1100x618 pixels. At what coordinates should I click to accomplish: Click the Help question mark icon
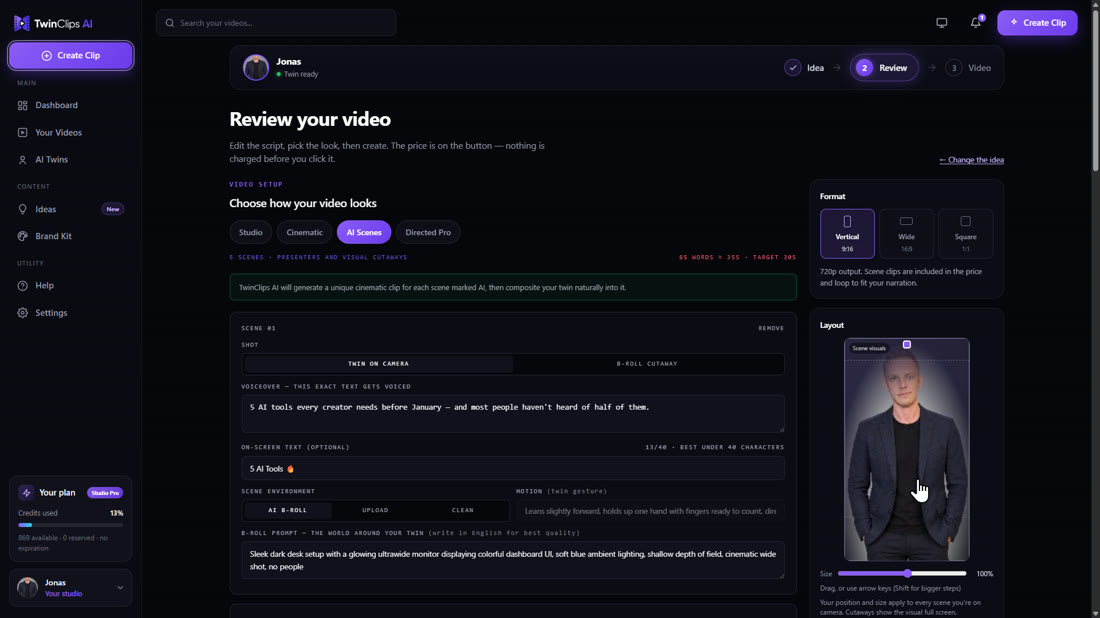pyautogui.click(x=22, y=286)
